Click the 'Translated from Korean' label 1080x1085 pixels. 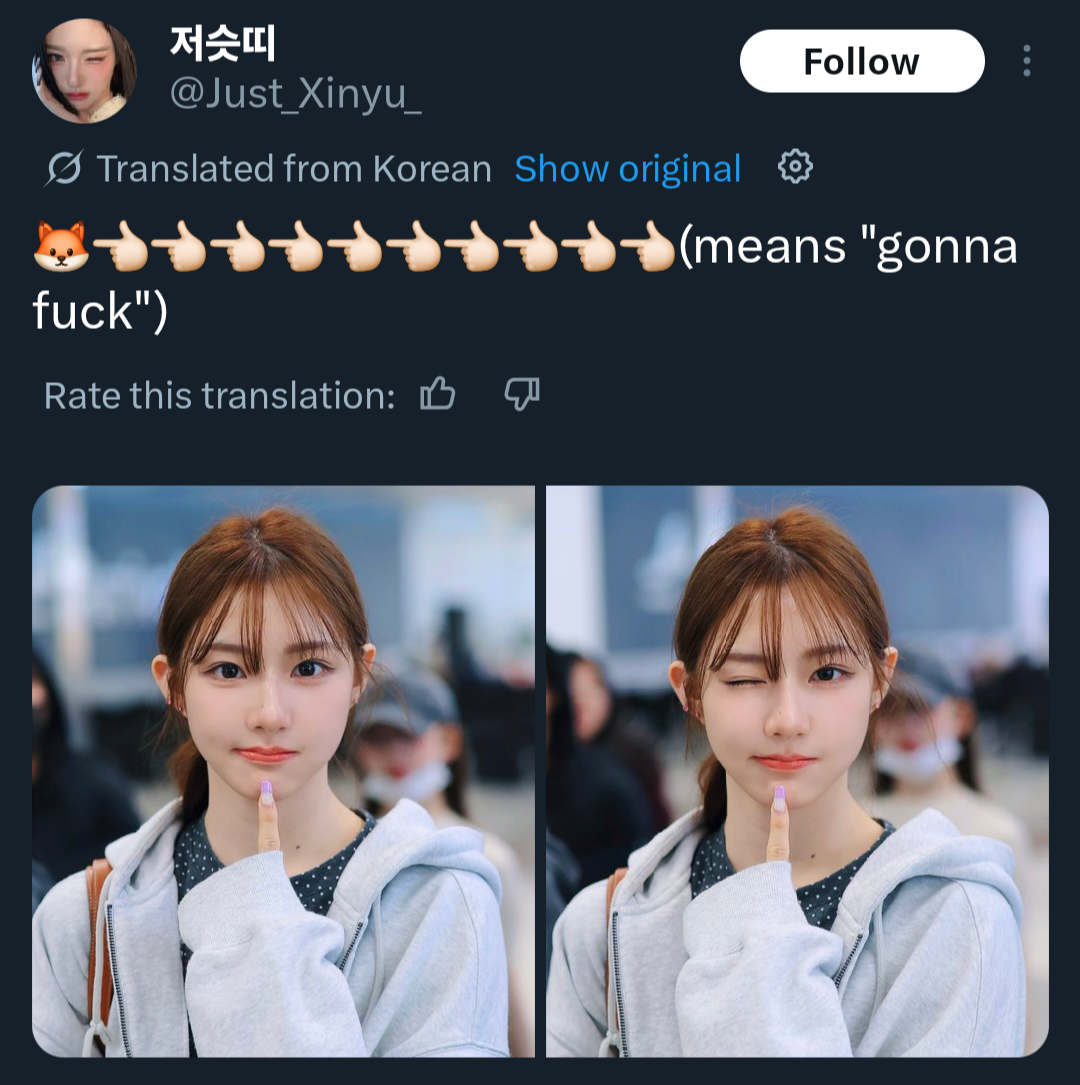[x=293, y=168]
